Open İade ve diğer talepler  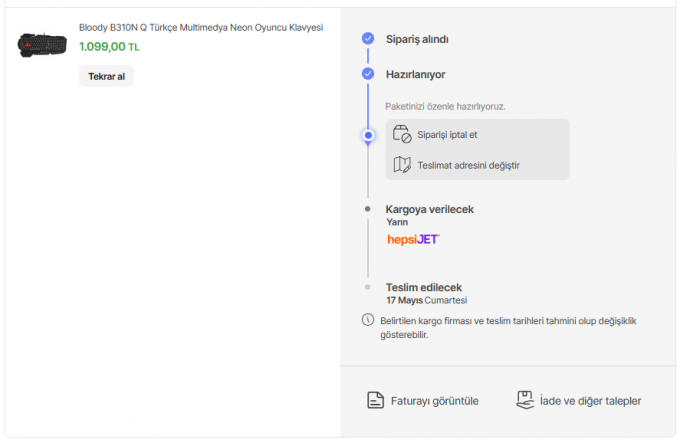coord(590,401)
